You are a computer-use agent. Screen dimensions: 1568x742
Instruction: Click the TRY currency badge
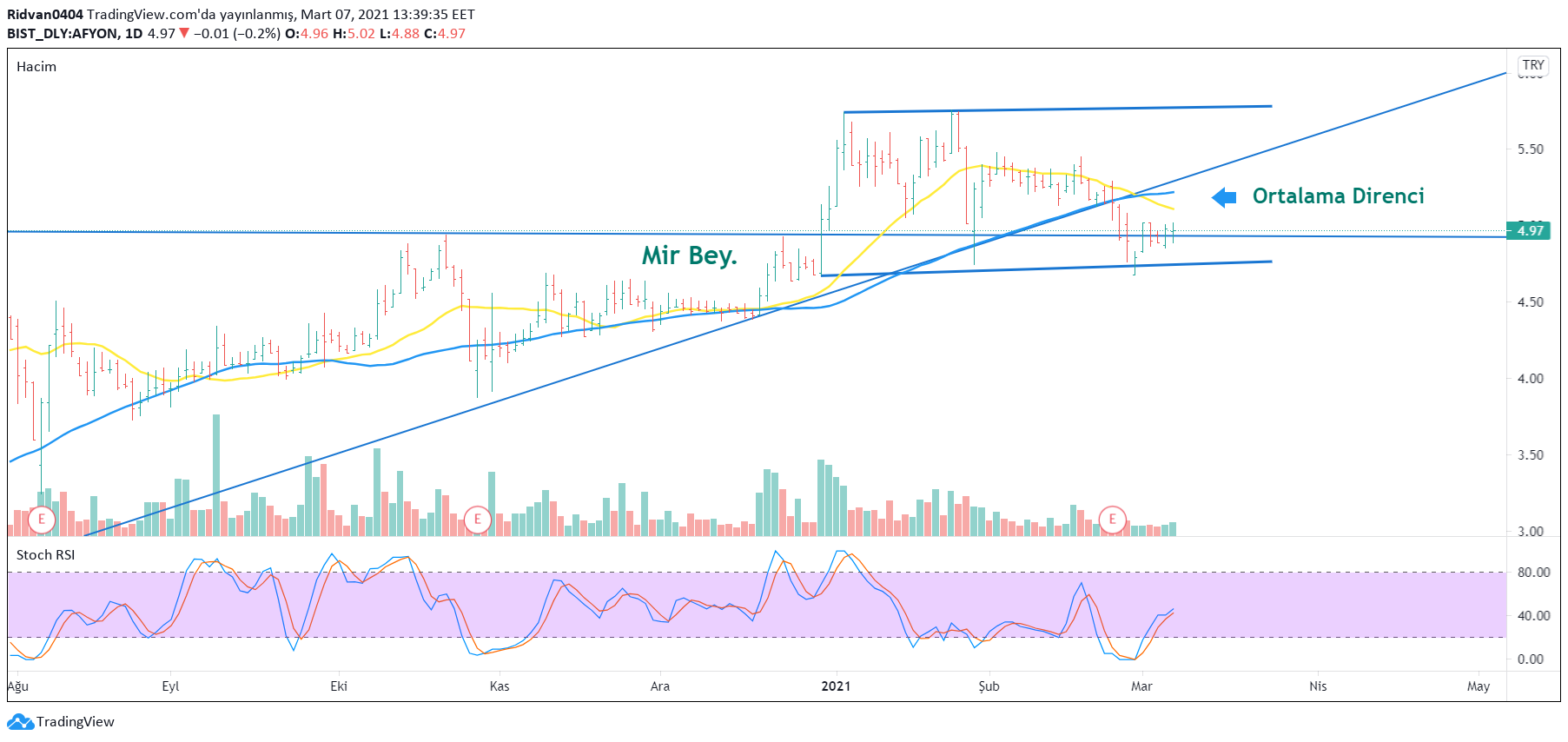pyautogui.click(x=1533, y=65)
